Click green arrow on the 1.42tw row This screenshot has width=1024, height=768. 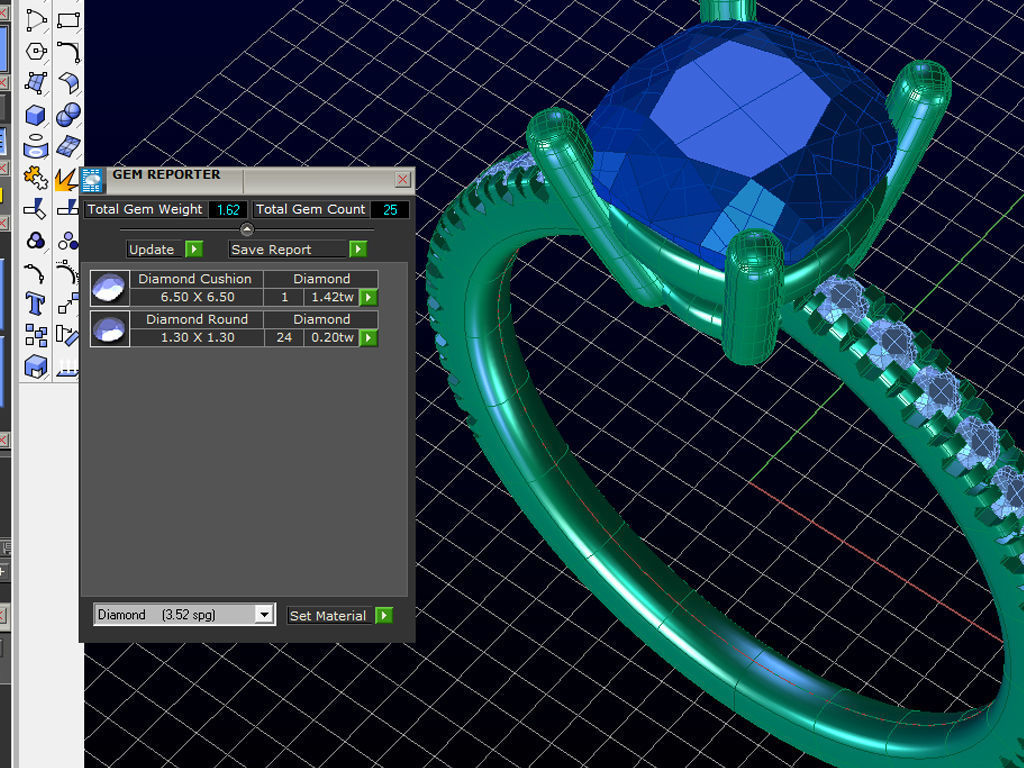(x=369, y=298)
